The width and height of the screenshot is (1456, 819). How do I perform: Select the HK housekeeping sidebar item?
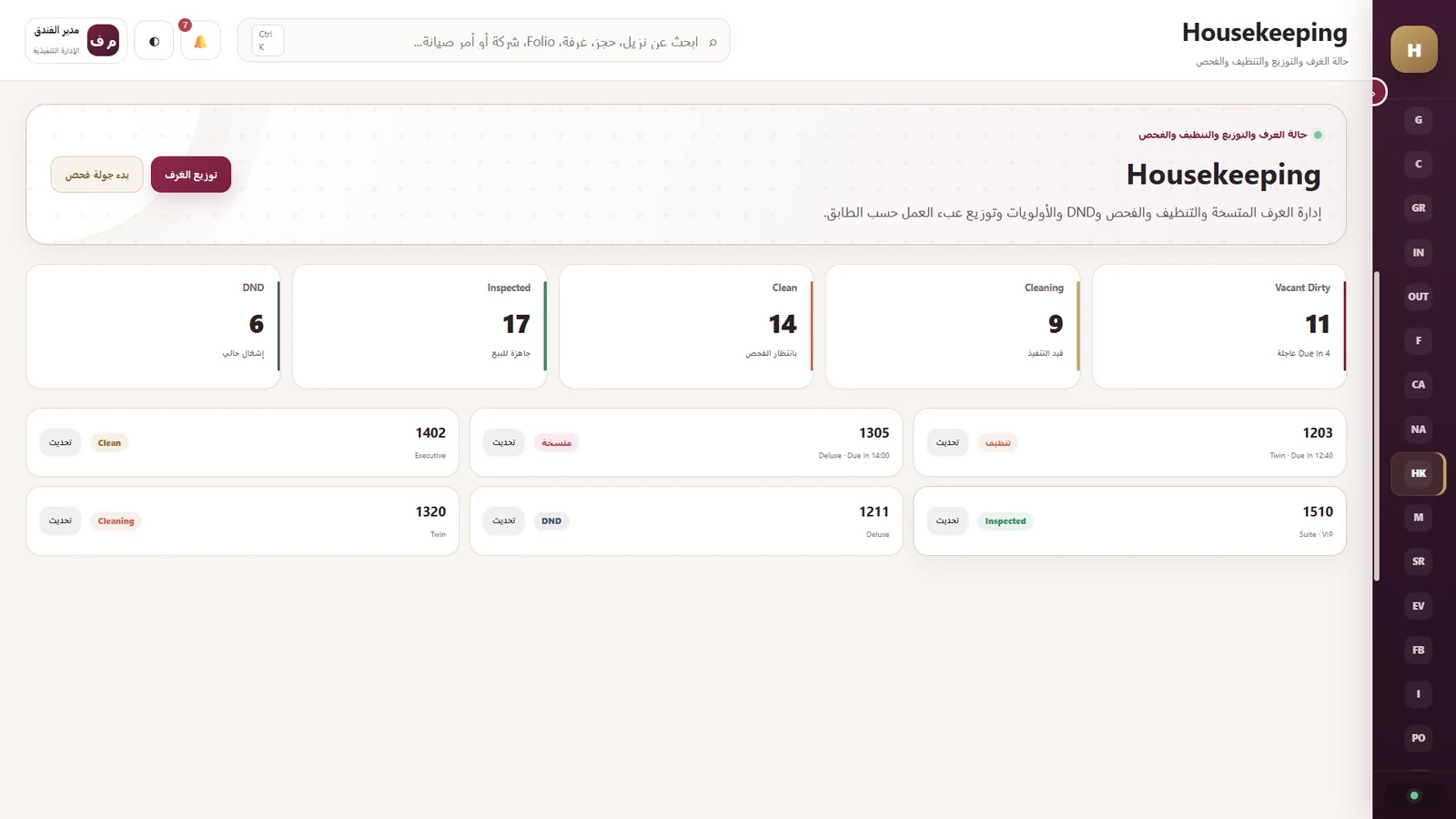[x=1418, y=473]
